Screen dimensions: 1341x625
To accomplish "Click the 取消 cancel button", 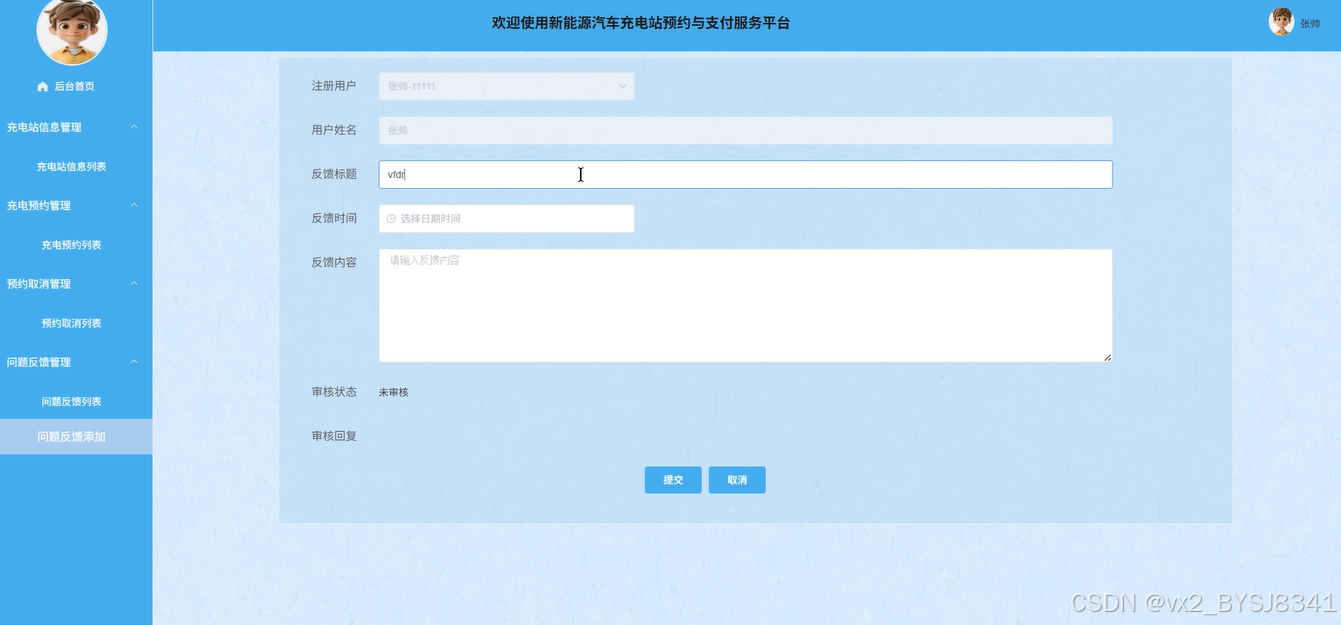I will tap(737, 480).
